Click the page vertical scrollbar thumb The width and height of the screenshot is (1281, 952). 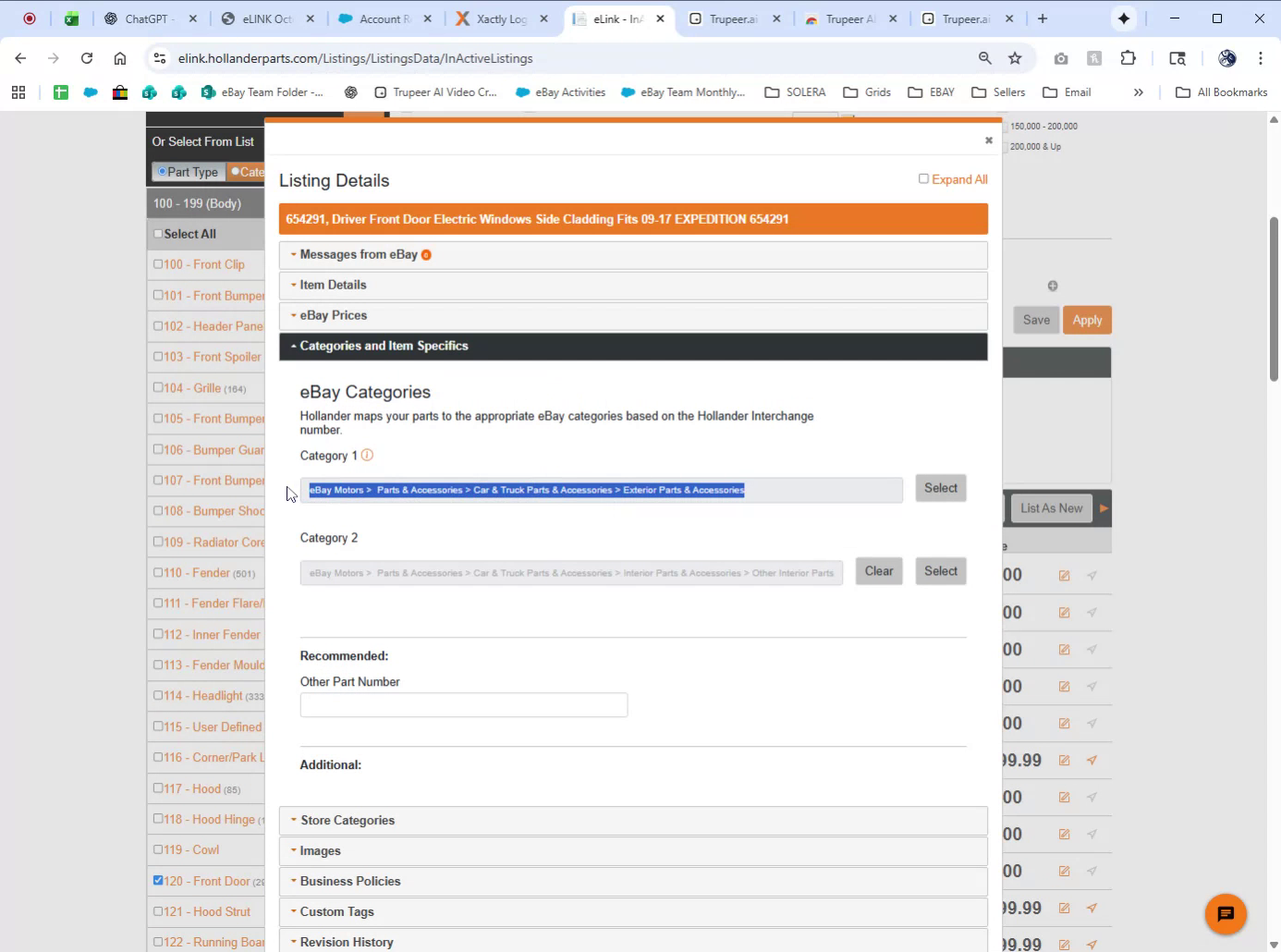[x=1274, y=299]
